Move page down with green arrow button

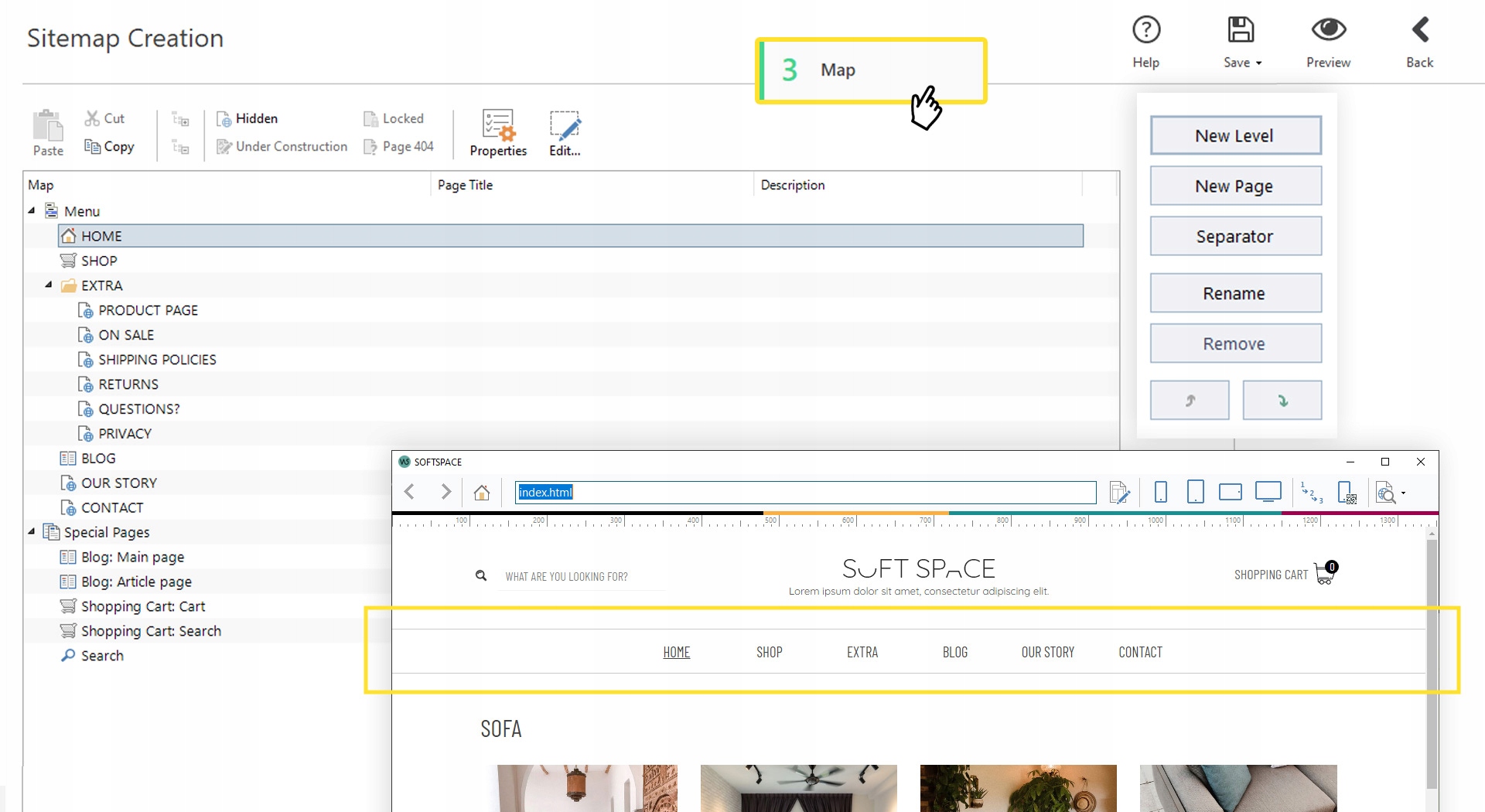(1282, 400)
